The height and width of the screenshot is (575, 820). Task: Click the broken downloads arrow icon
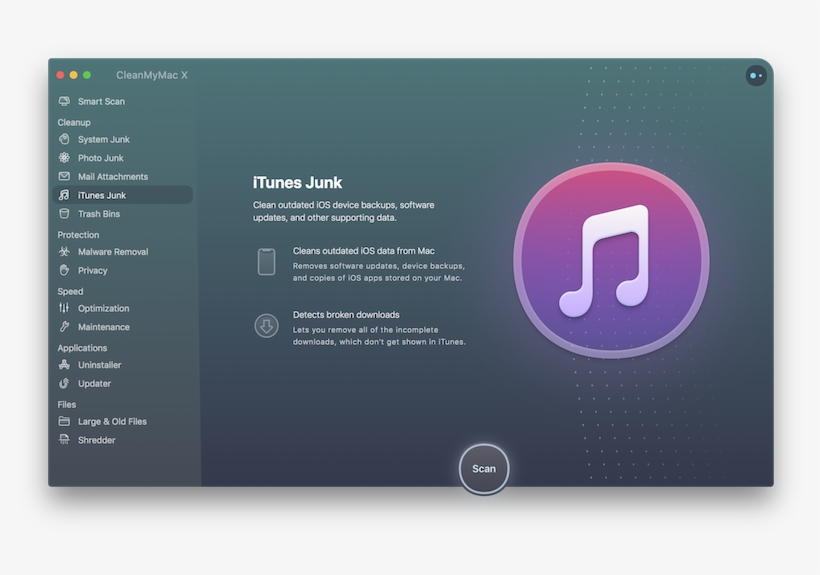point(266,326)
